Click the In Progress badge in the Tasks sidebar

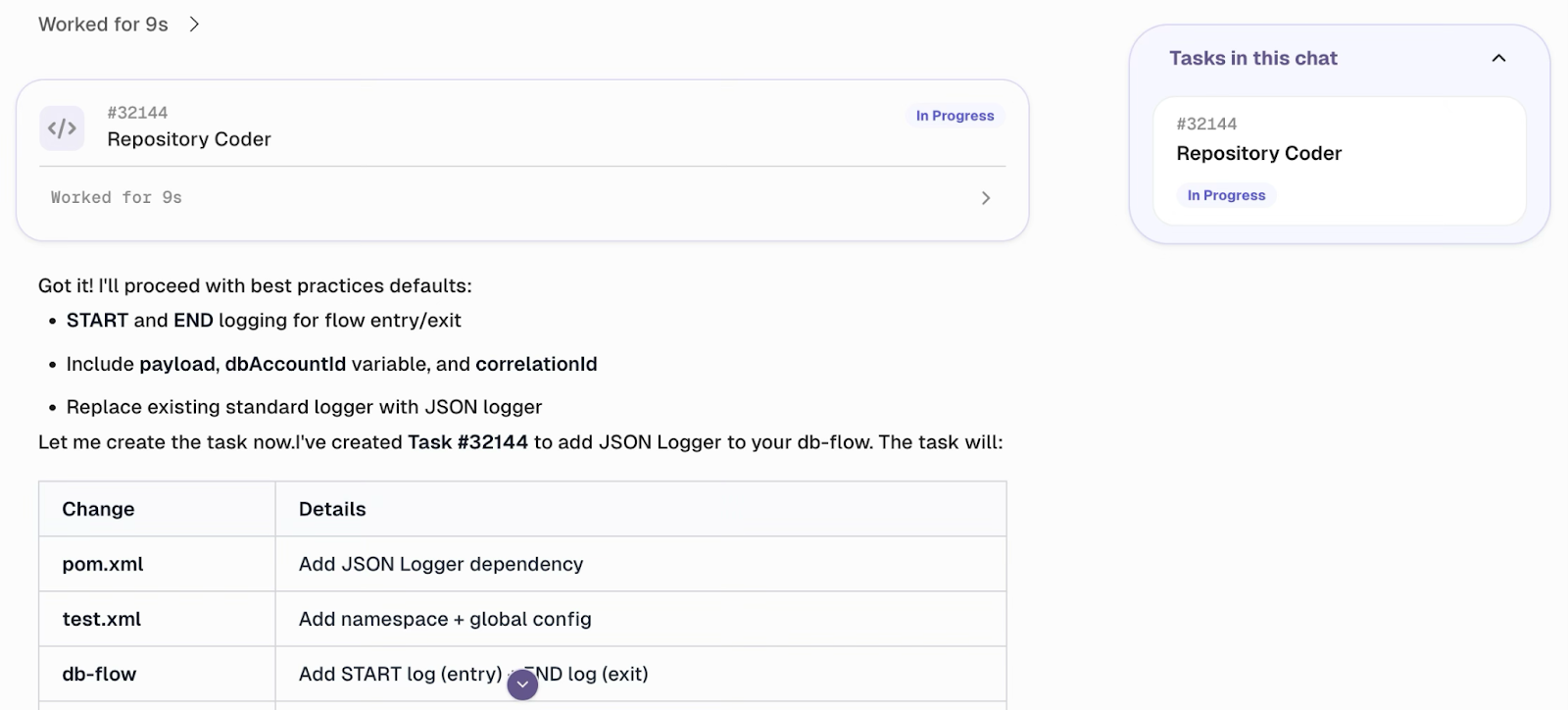(x=1225, y=195)
